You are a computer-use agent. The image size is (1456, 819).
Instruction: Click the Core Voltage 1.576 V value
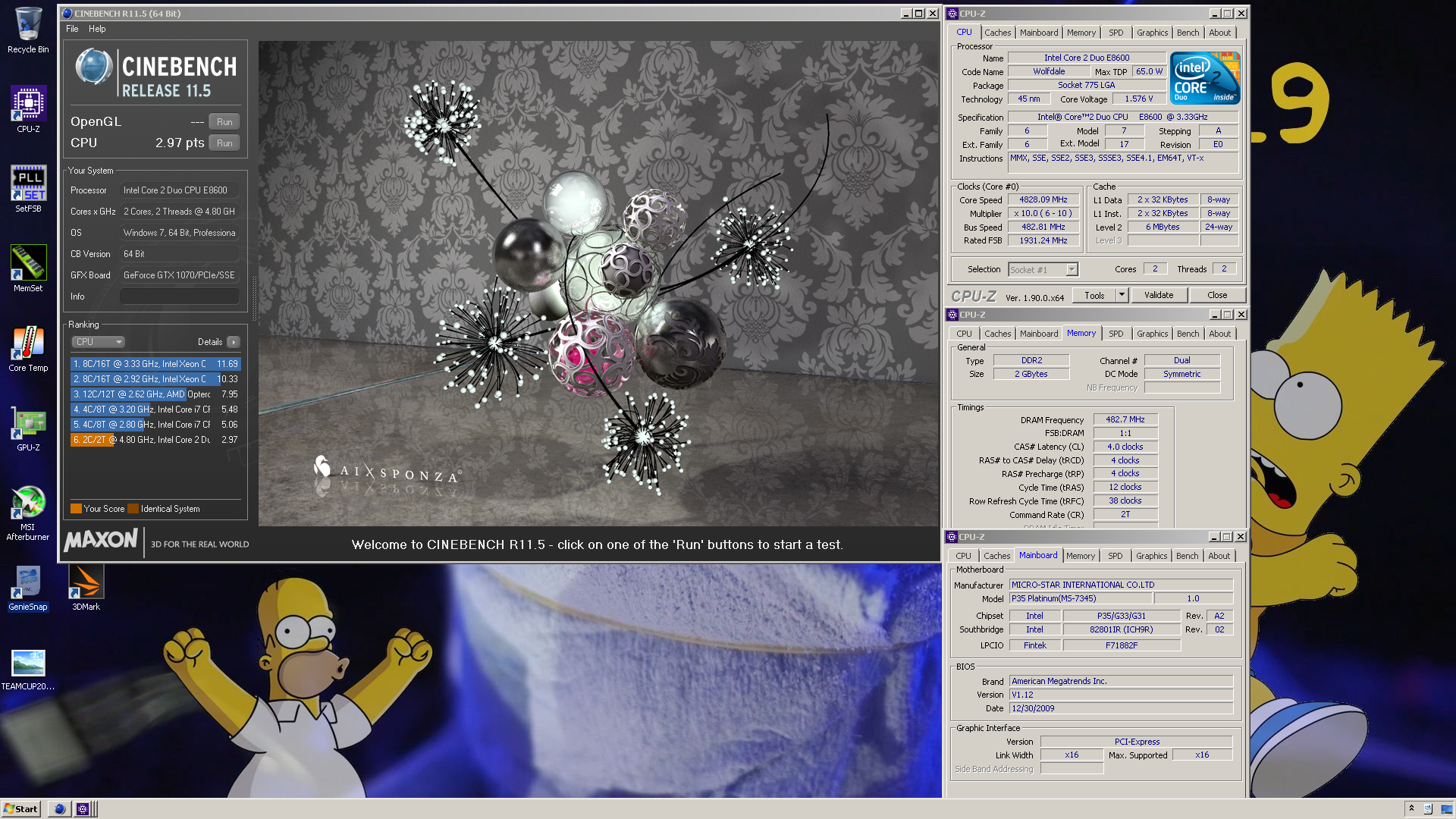[x=1138, y=99]
